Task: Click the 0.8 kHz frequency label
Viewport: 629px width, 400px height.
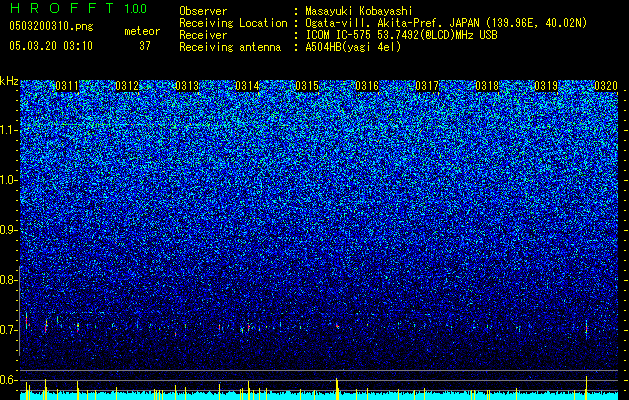Action: 9,280
